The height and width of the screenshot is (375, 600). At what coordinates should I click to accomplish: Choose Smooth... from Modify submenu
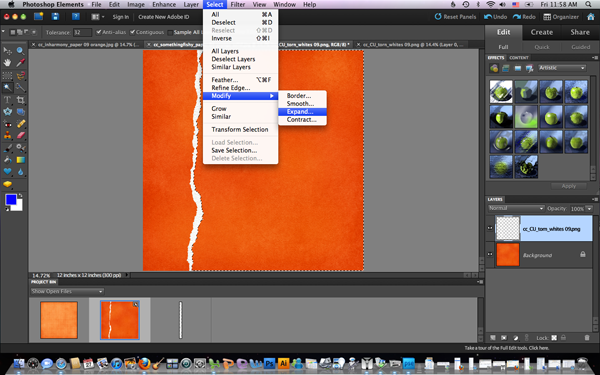[x=302, y=104]
